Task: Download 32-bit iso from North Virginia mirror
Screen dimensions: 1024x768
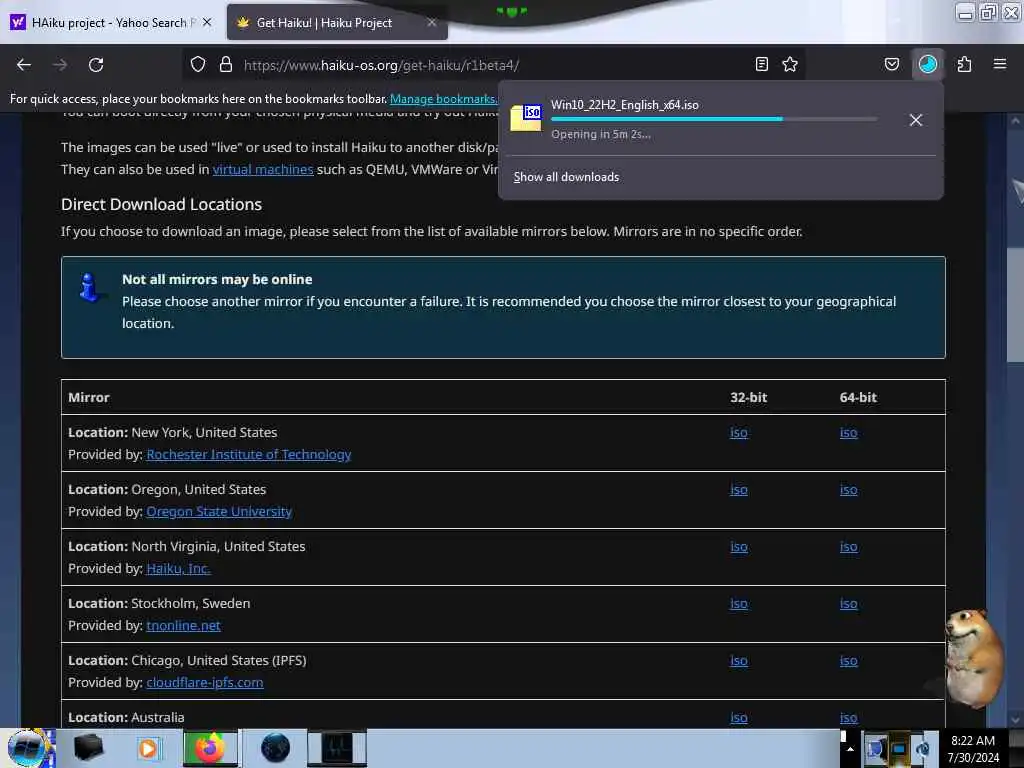Action: point(739,547)
